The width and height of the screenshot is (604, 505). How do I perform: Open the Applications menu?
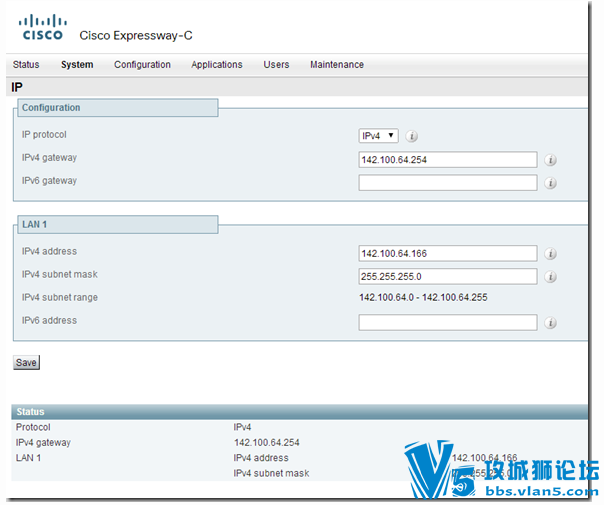pyautogui.click(x=217, y=64)
